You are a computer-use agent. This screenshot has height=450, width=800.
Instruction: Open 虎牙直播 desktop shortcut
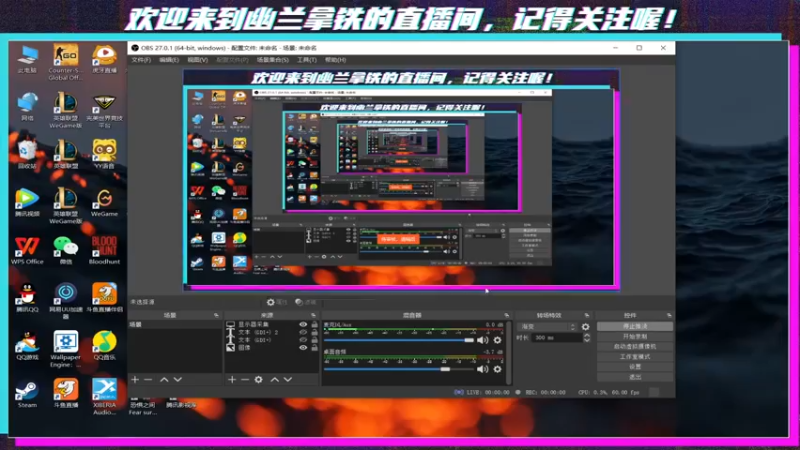(105, 59)
